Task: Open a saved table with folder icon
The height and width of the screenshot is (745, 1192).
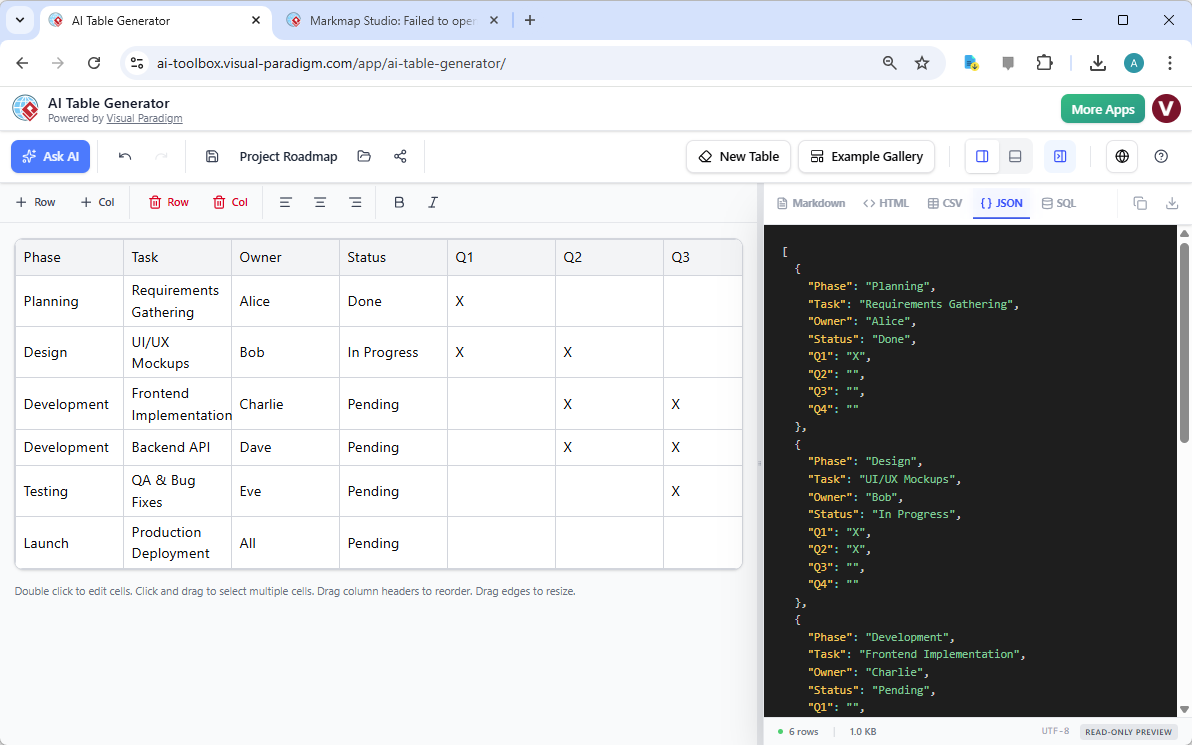Action: coord(363,156)
